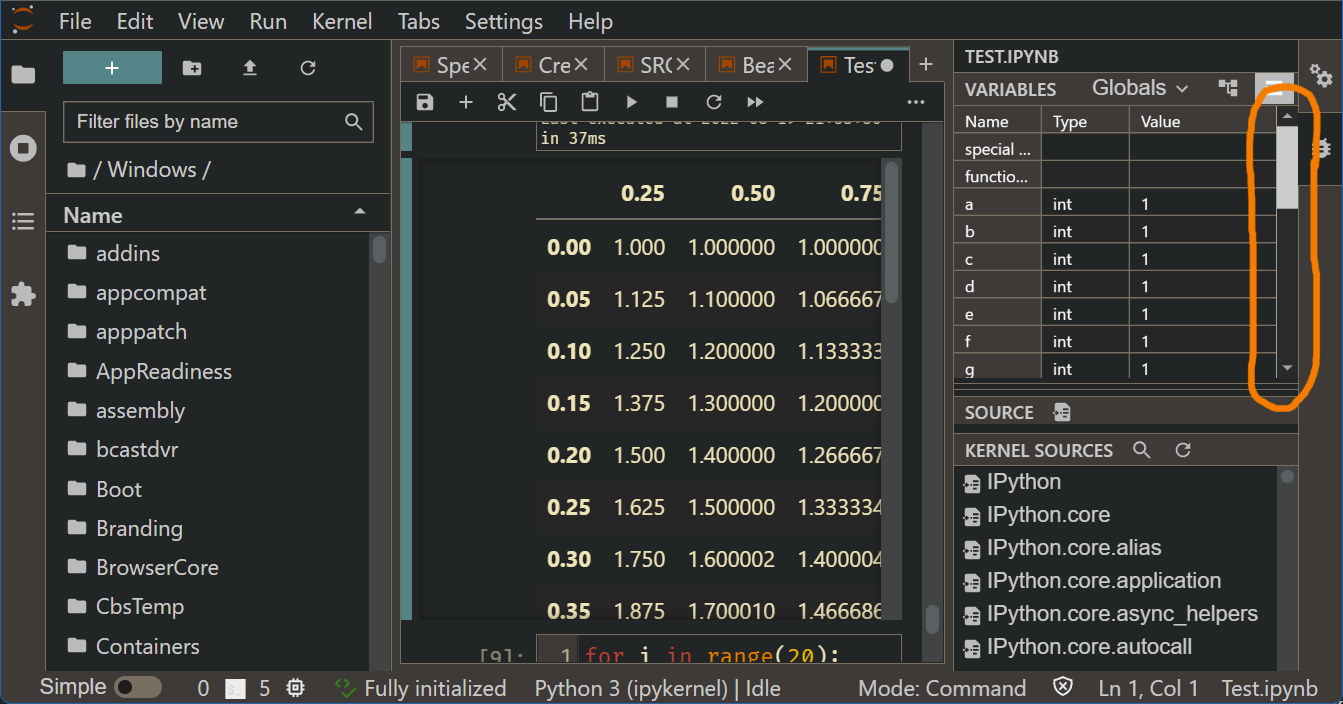Restart kernel and run all cells
The height and width of the screenshot is (704, 1343).
click(x=755, y=101)
